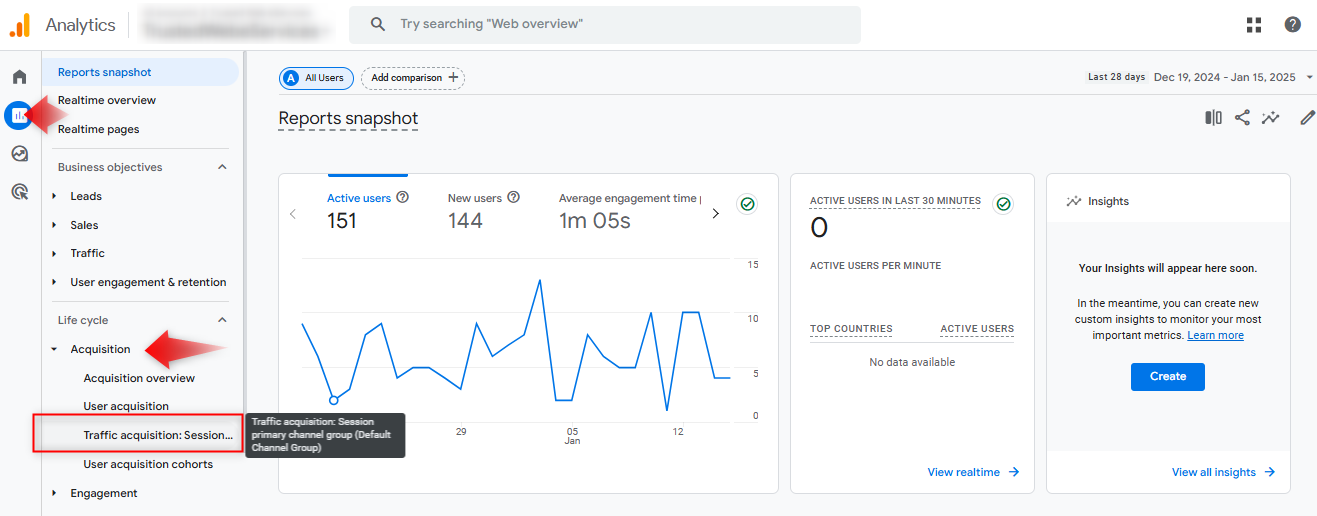Click ACTIVE USERS IN LAST 30 MINUTES label
The image size is (1317, 516).
coord(895,201)
